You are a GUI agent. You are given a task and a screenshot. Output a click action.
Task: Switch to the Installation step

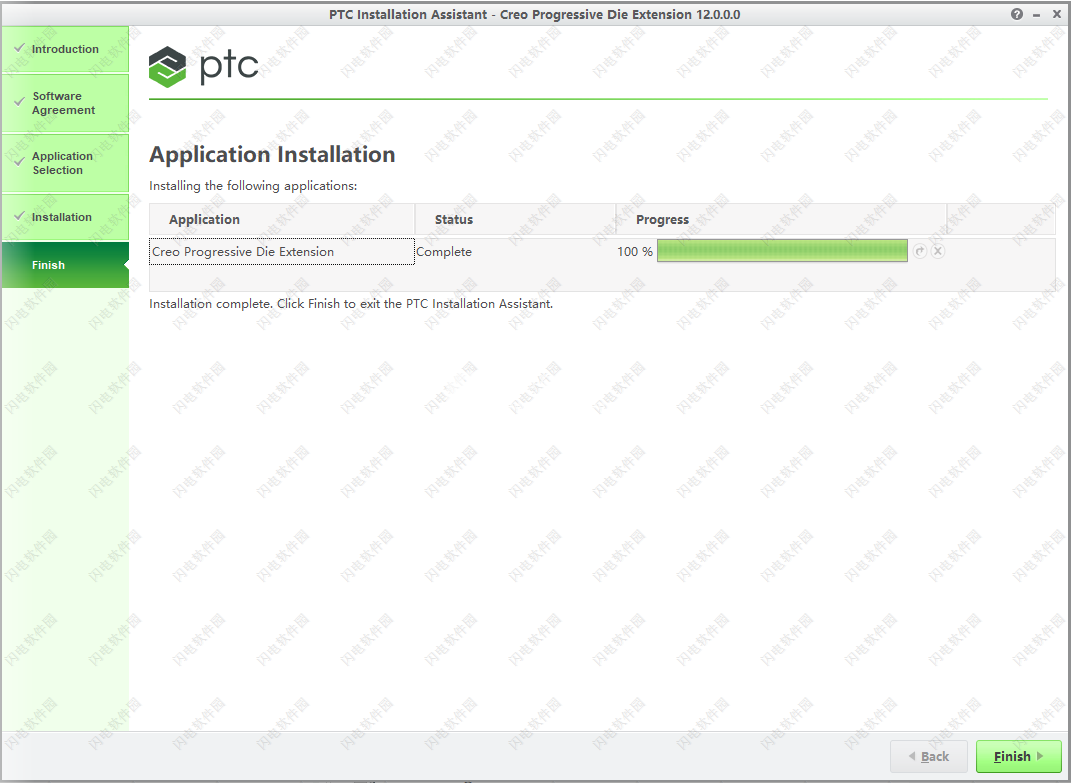[x=66, y=217]
